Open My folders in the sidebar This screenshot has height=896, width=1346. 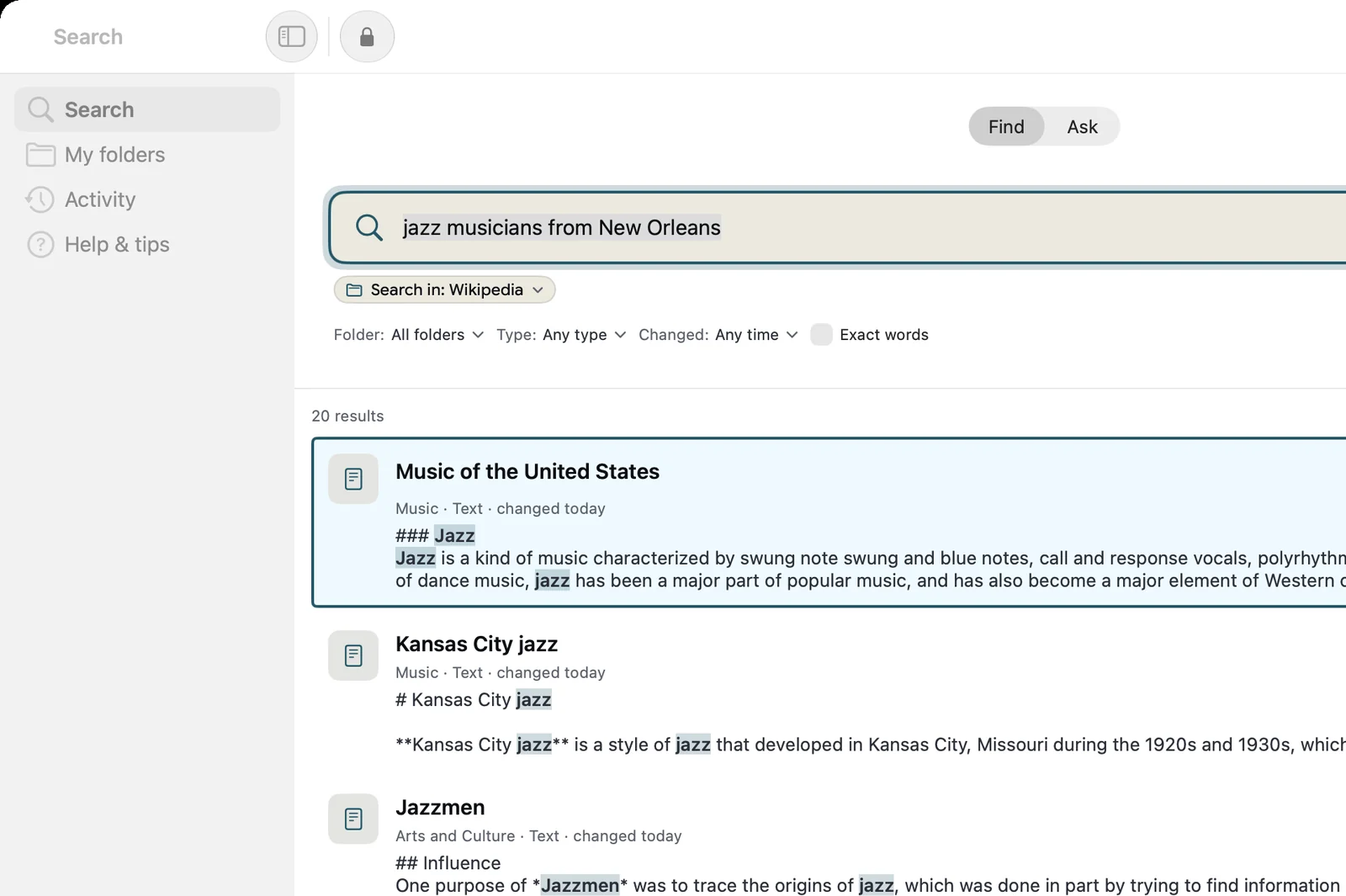click(114, 155)
